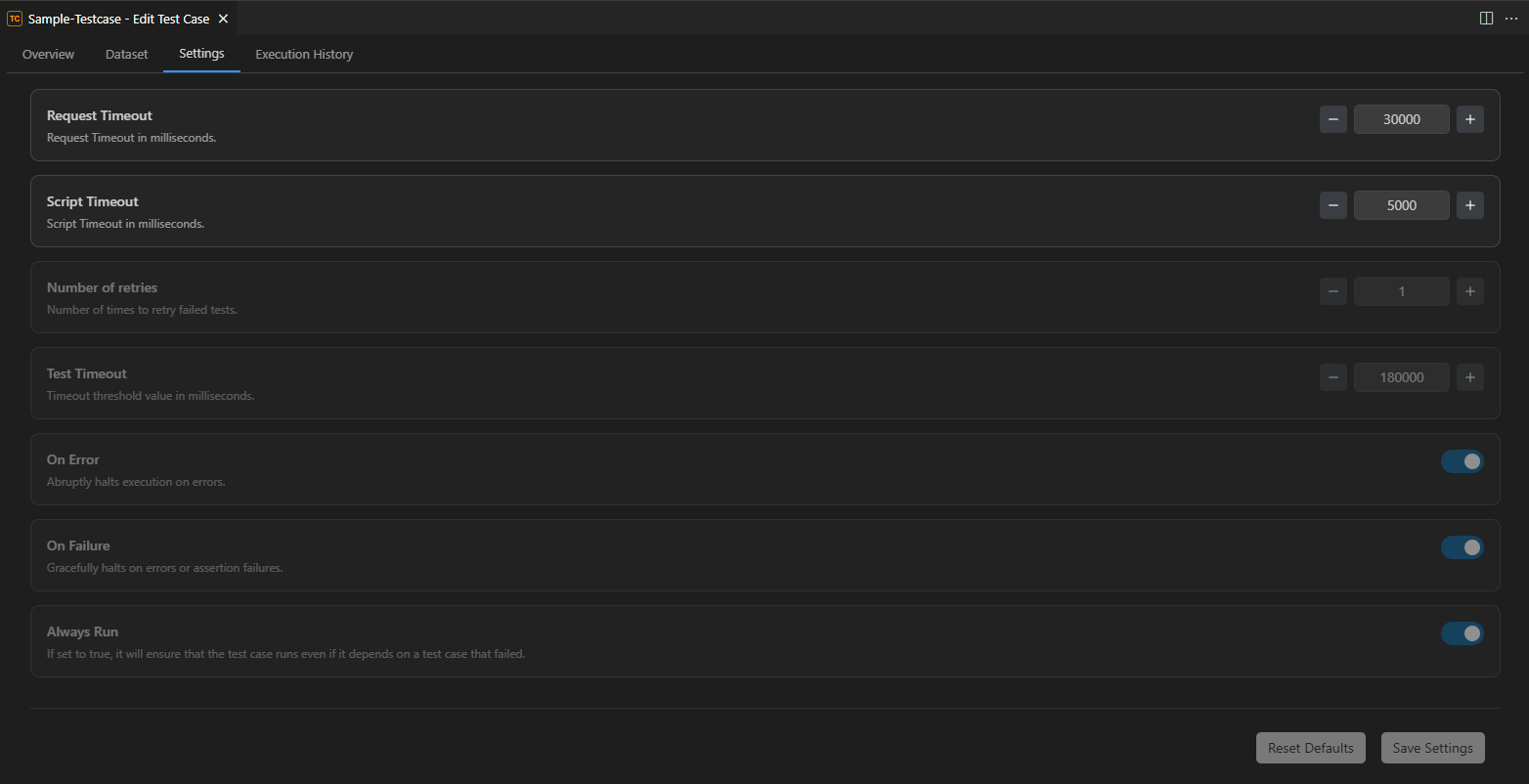Disable the Always Run switch
Image resolution: width=1529 pixels, height=784 pixels.
coord(1462,633)
